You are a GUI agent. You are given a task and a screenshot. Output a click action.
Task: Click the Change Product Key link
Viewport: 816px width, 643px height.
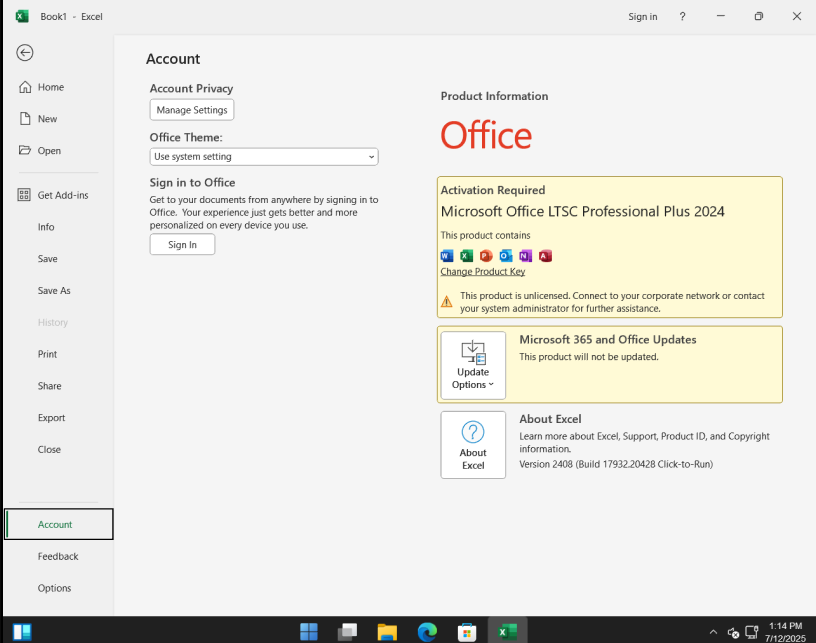click(483, 272)
